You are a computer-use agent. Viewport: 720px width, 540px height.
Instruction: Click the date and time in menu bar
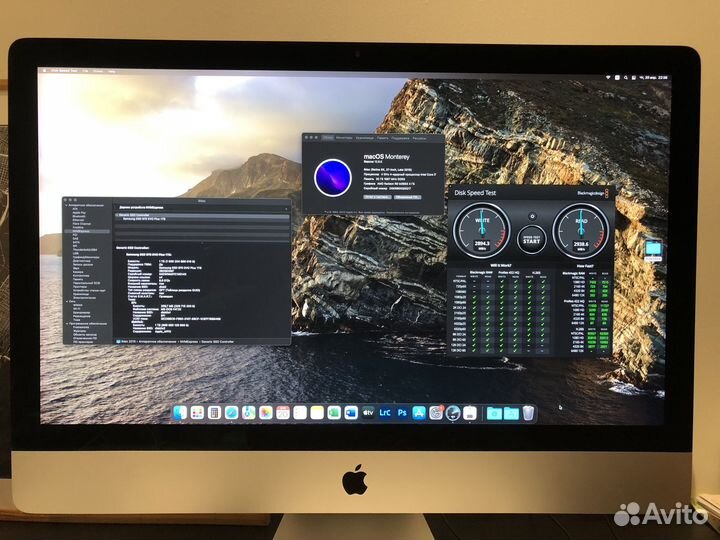655,78
